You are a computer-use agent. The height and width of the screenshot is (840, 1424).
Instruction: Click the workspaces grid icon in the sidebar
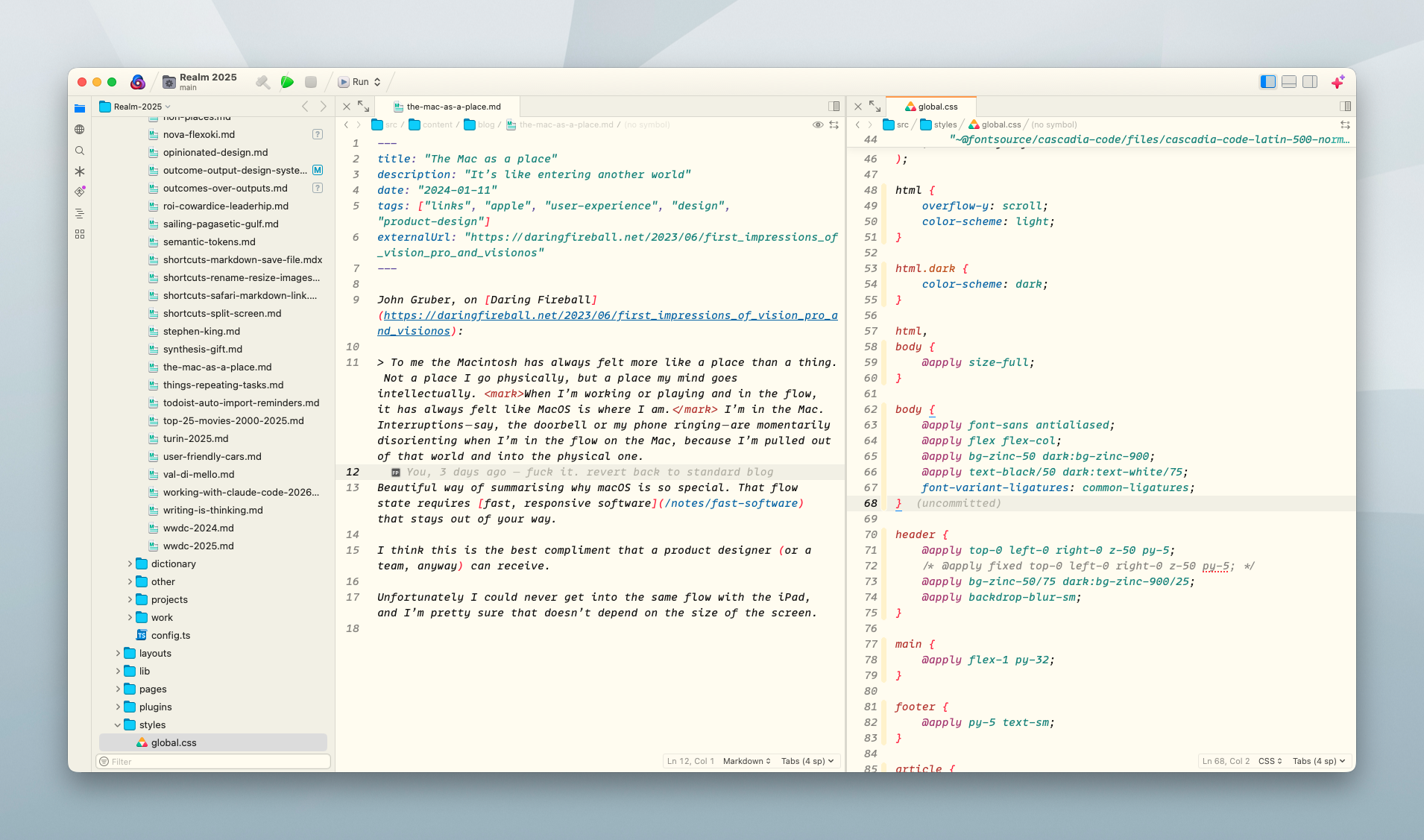click(80, 233)
